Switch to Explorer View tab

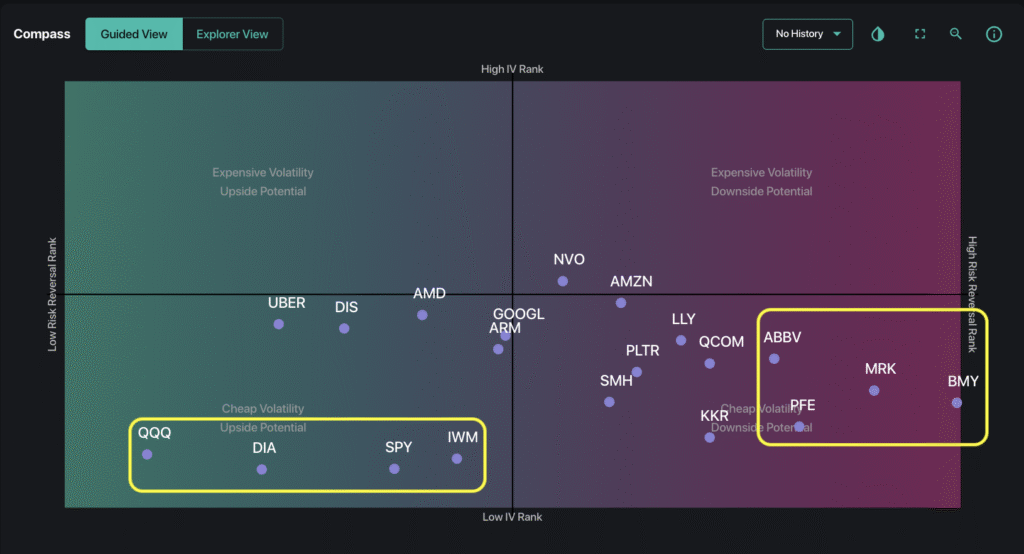[232, 34]
